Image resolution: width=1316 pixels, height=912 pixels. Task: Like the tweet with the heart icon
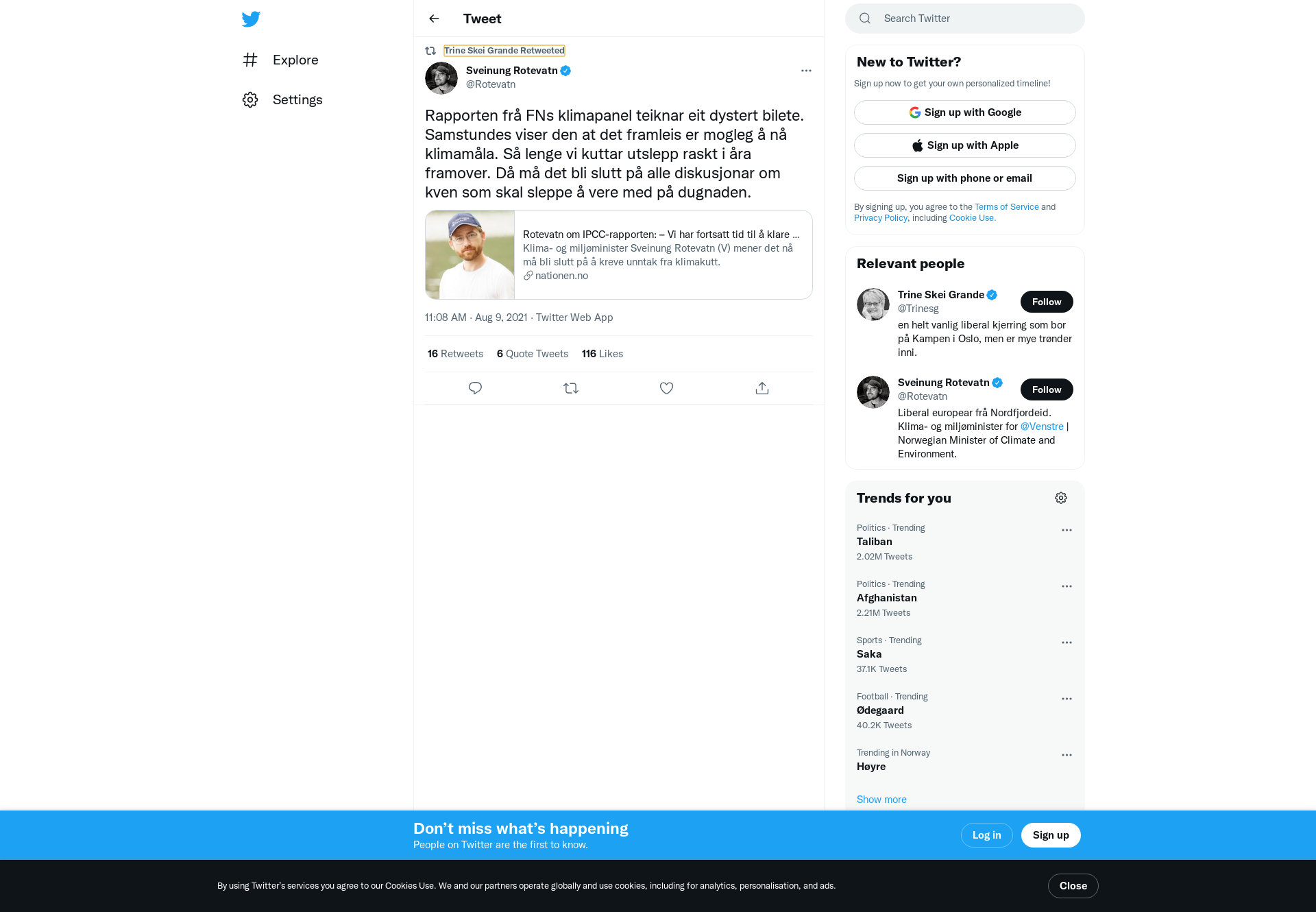(x=666, y=388)
